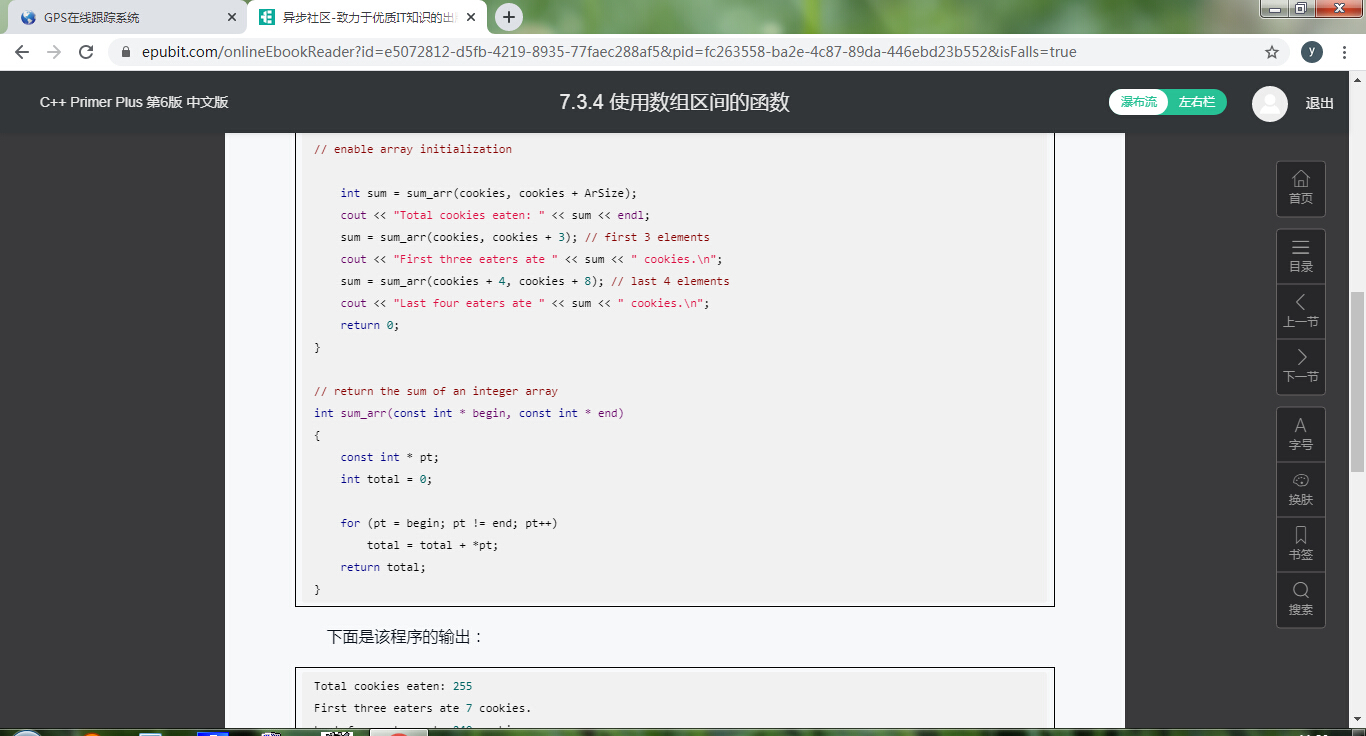Click the page vertical scrollbar thumb
The image size is (1366, 736).
coord(1356,380)
